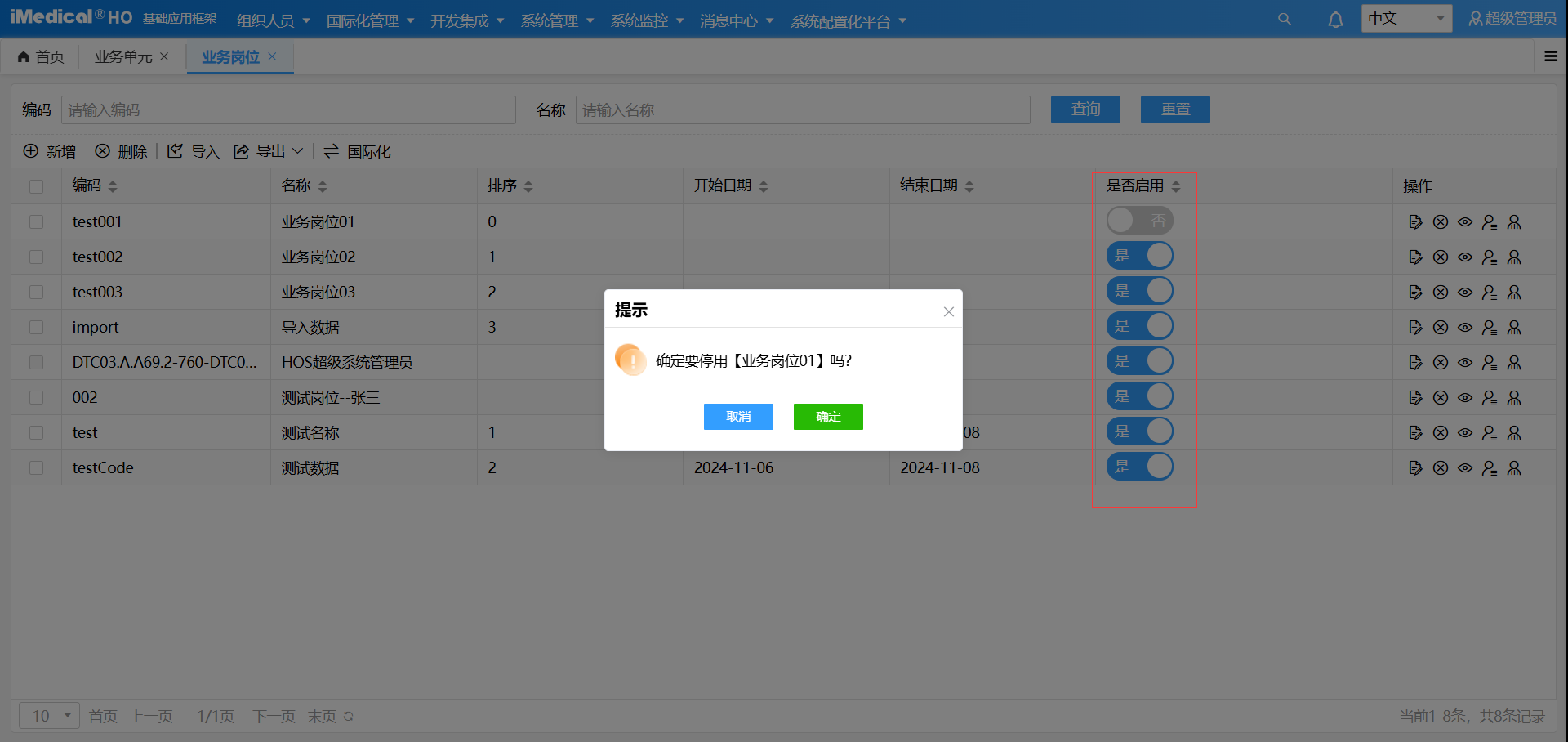Click the delete icon in test001 row
The image size is (1568, 742).
(x=1441, y=221)
